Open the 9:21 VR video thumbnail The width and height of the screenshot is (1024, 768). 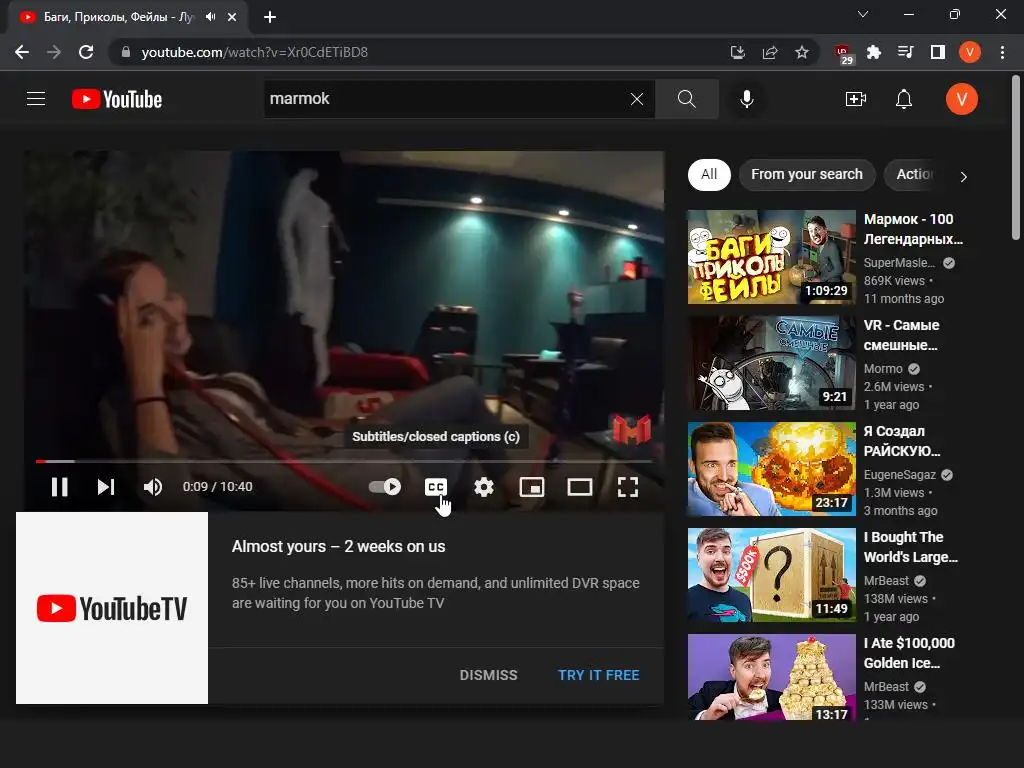pyautogui.click(x=771, y=363)
